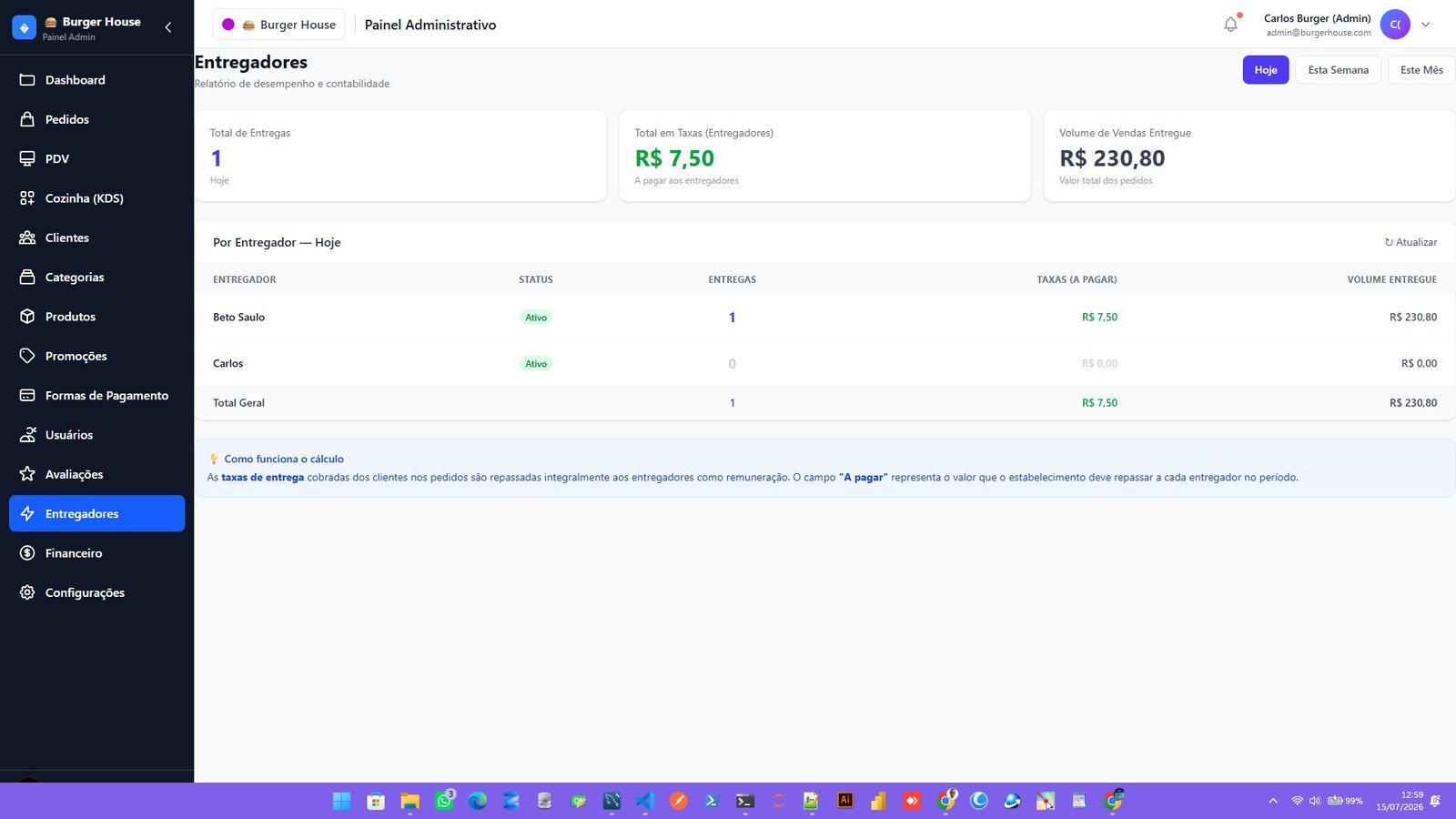Click R$ 7,50 tax in Beto Saulo row
Screen dimensions: 1456x819
(1099, 318)
